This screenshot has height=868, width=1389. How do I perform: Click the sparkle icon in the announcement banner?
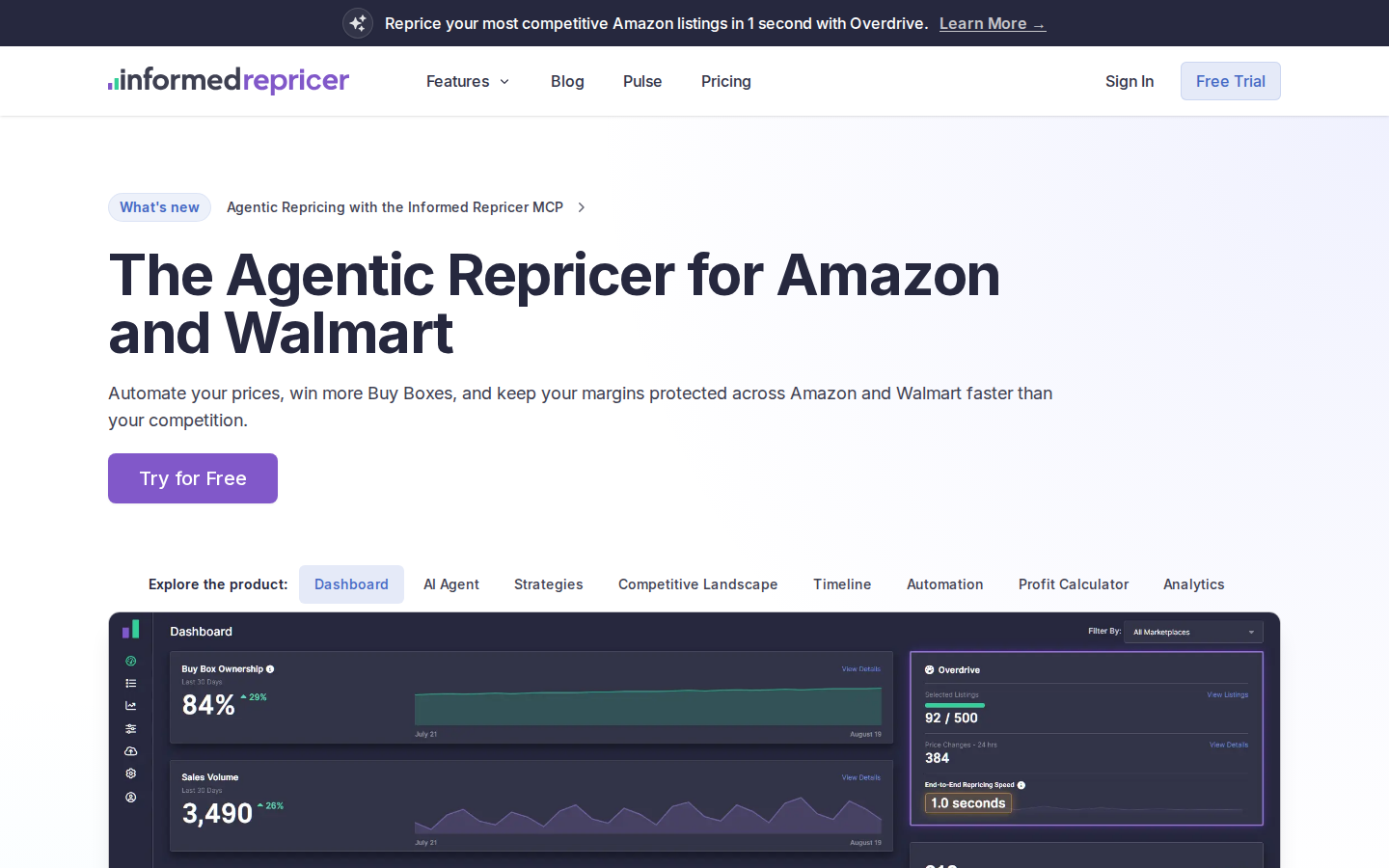[358, 23]
